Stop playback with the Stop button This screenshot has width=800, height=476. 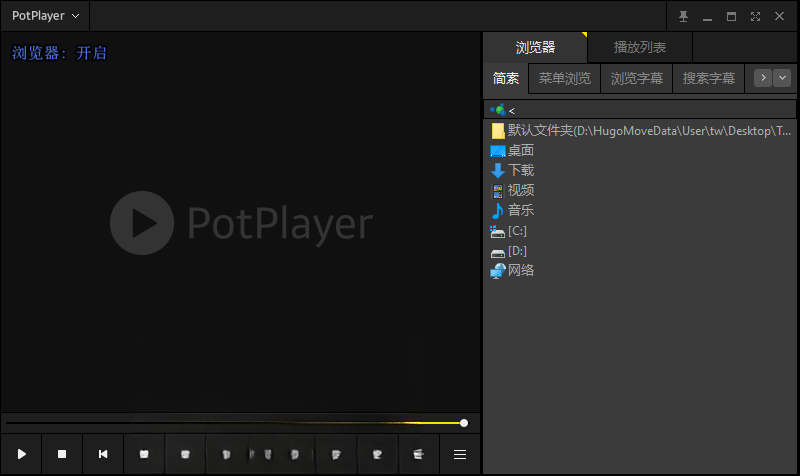(62, 454)
